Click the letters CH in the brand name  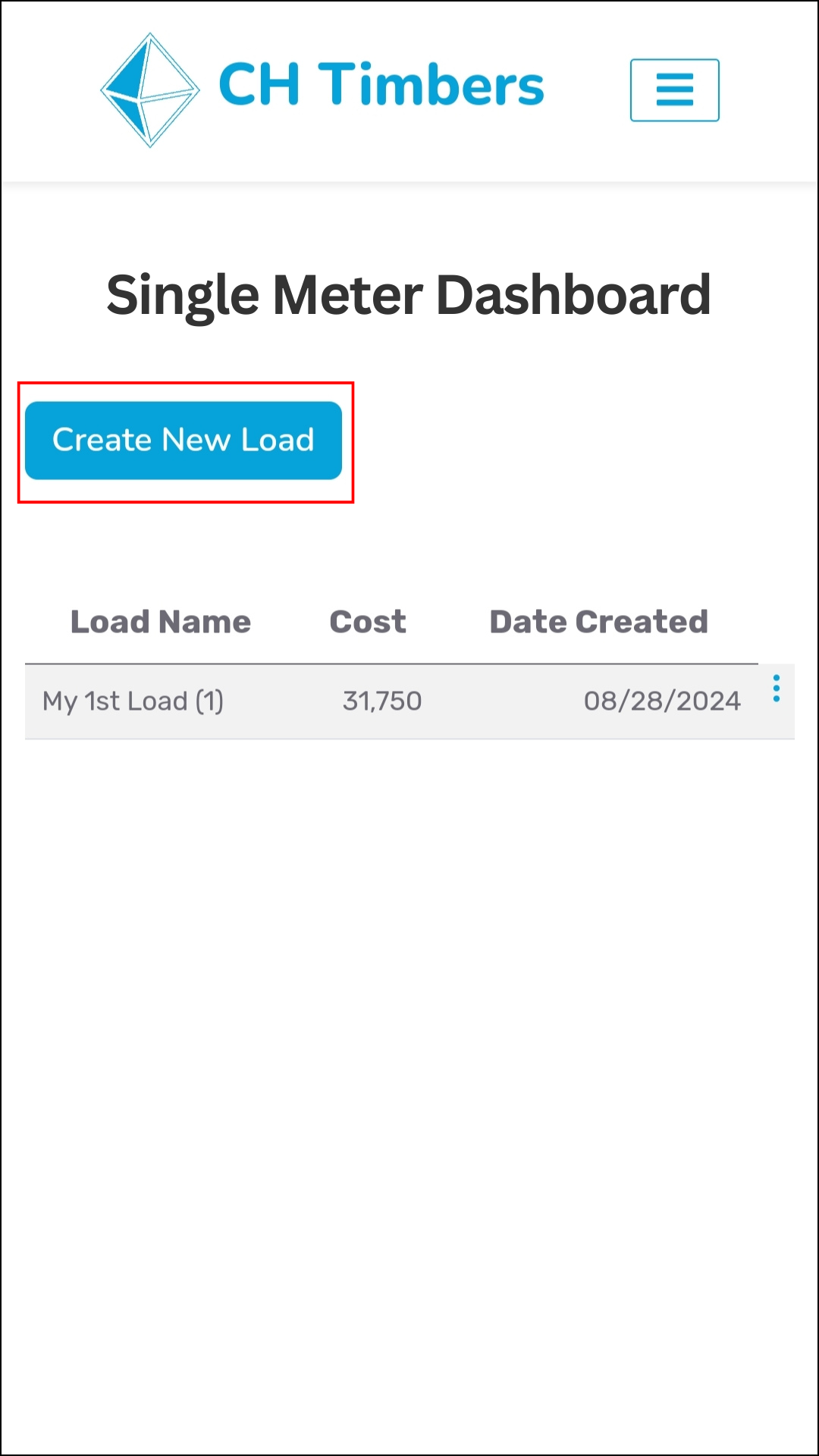[x=259, y=84]
